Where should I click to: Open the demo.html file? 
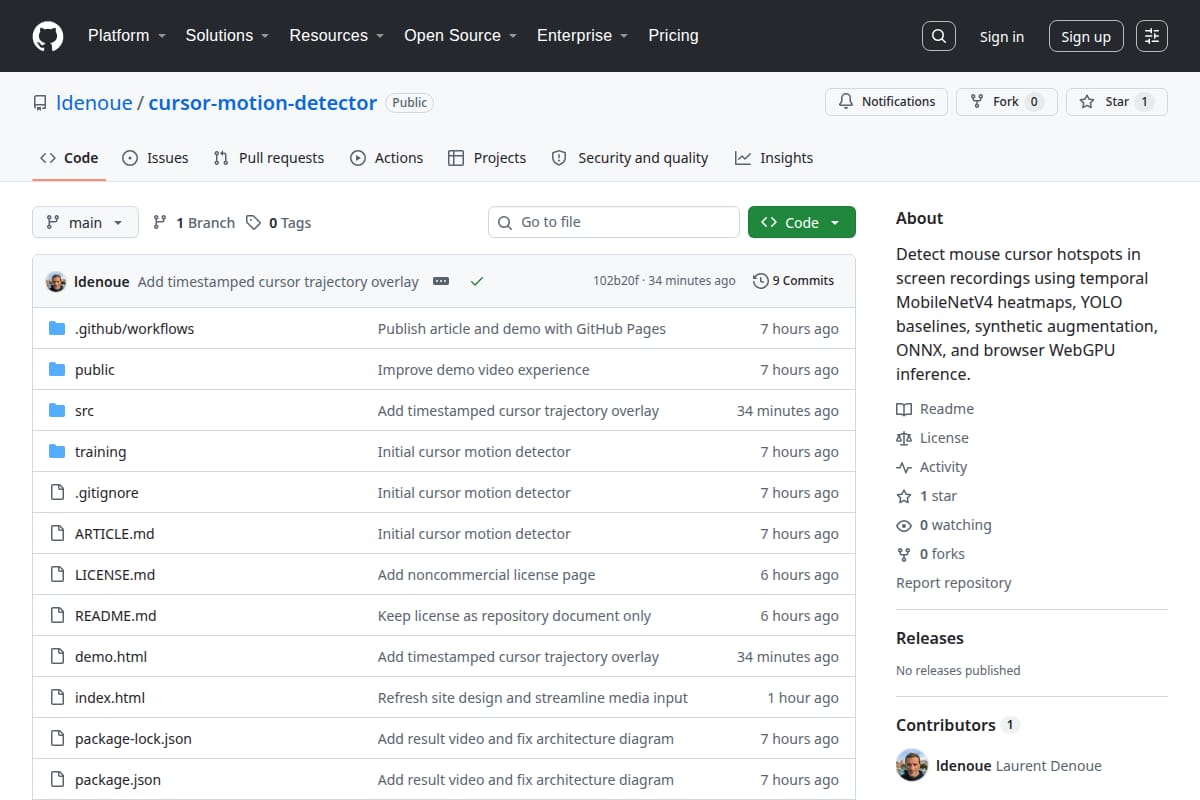click(x=111, y=657)
